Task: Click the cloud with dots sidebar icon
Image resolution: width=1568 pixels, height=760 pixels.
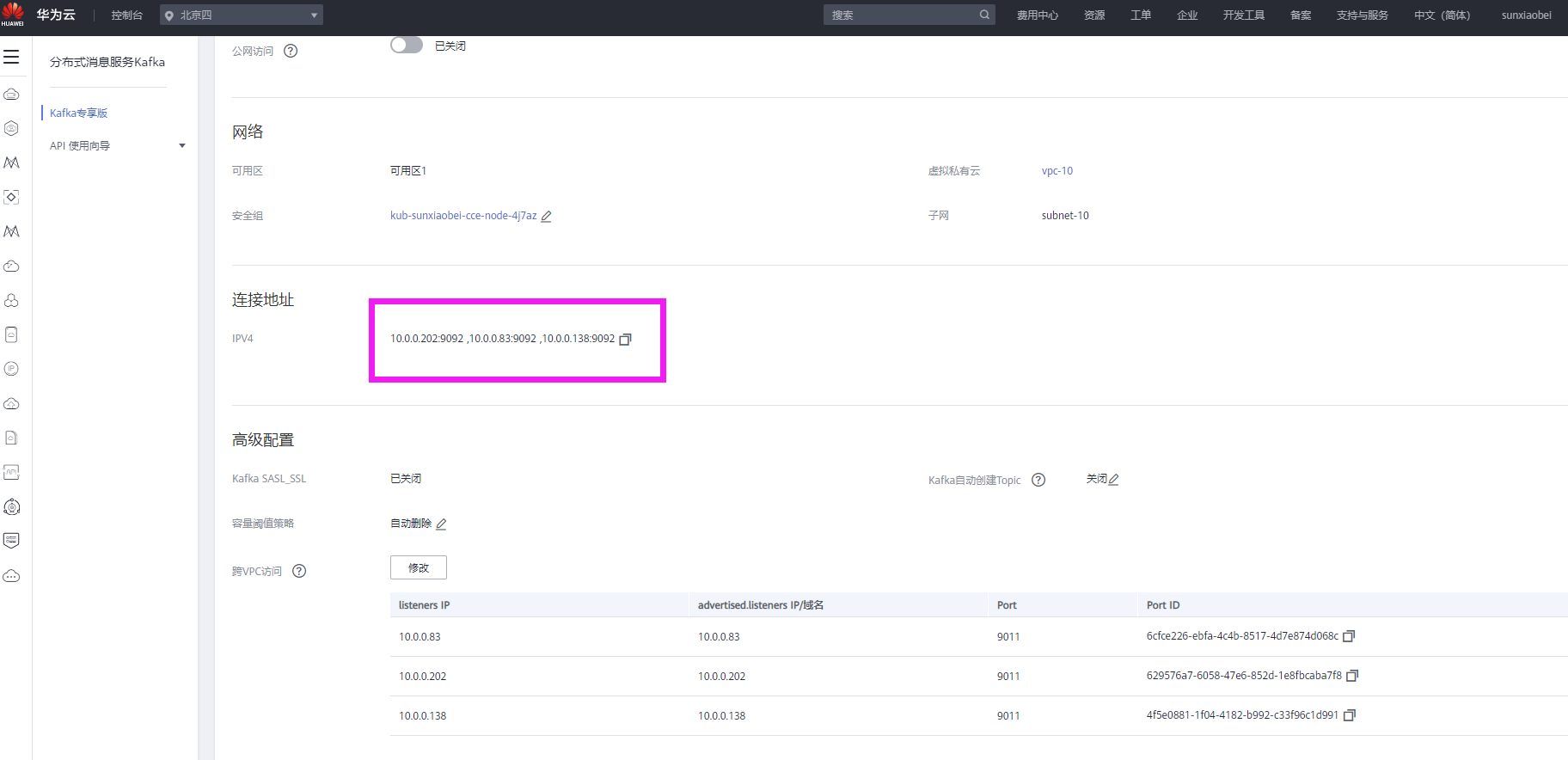Action: pos(11,575)
